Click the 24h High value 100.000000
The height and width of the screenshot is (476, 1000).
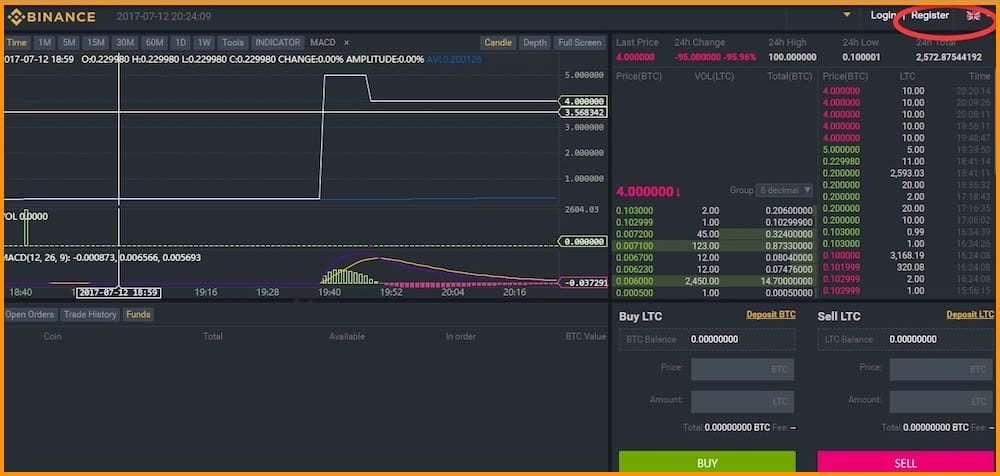(x=792, y=57)
